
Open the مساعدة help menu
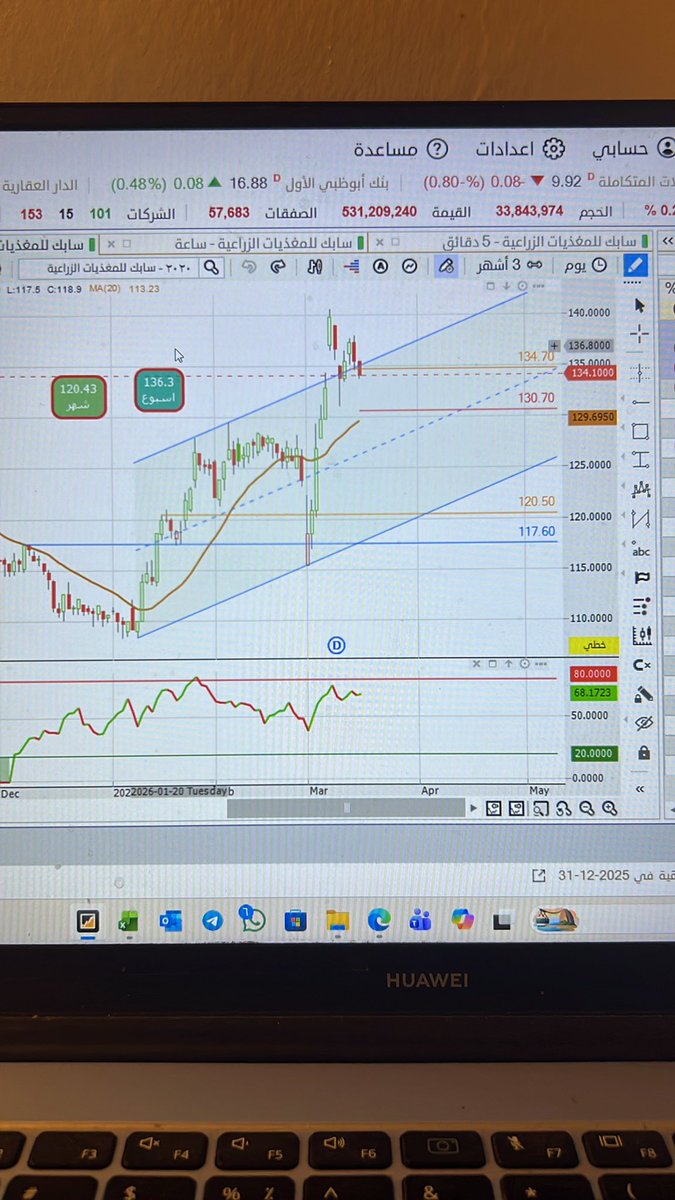pyautogui.click(x=400, y=149)
